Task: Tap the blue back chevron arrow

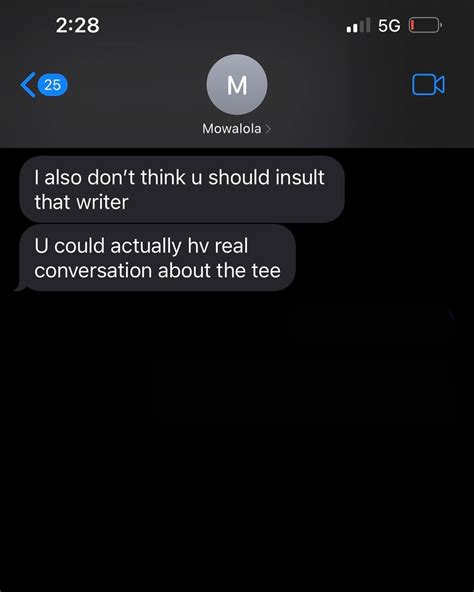Action: click(x=28, y=85)
